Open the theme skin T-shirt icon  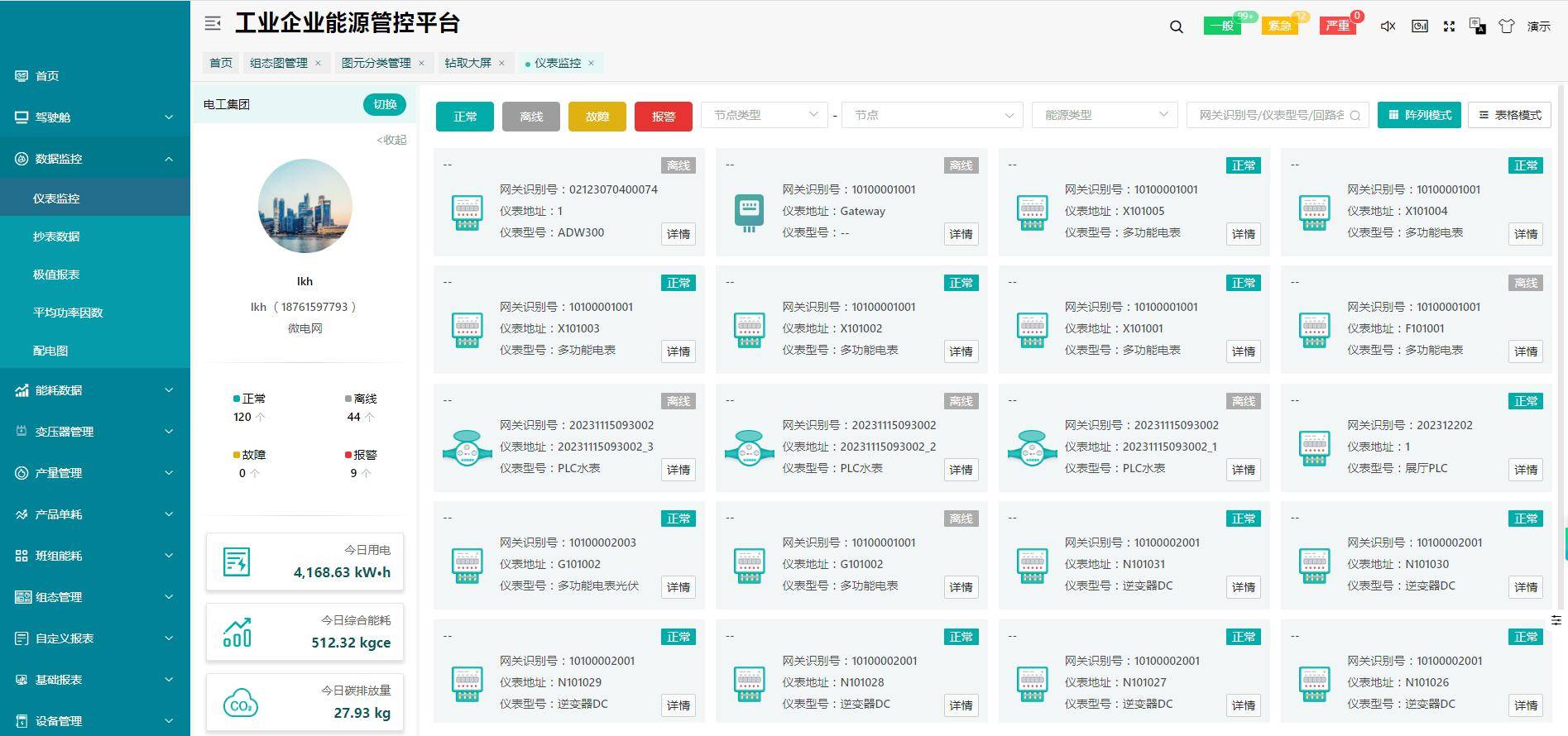click(x=1506, y=26)
